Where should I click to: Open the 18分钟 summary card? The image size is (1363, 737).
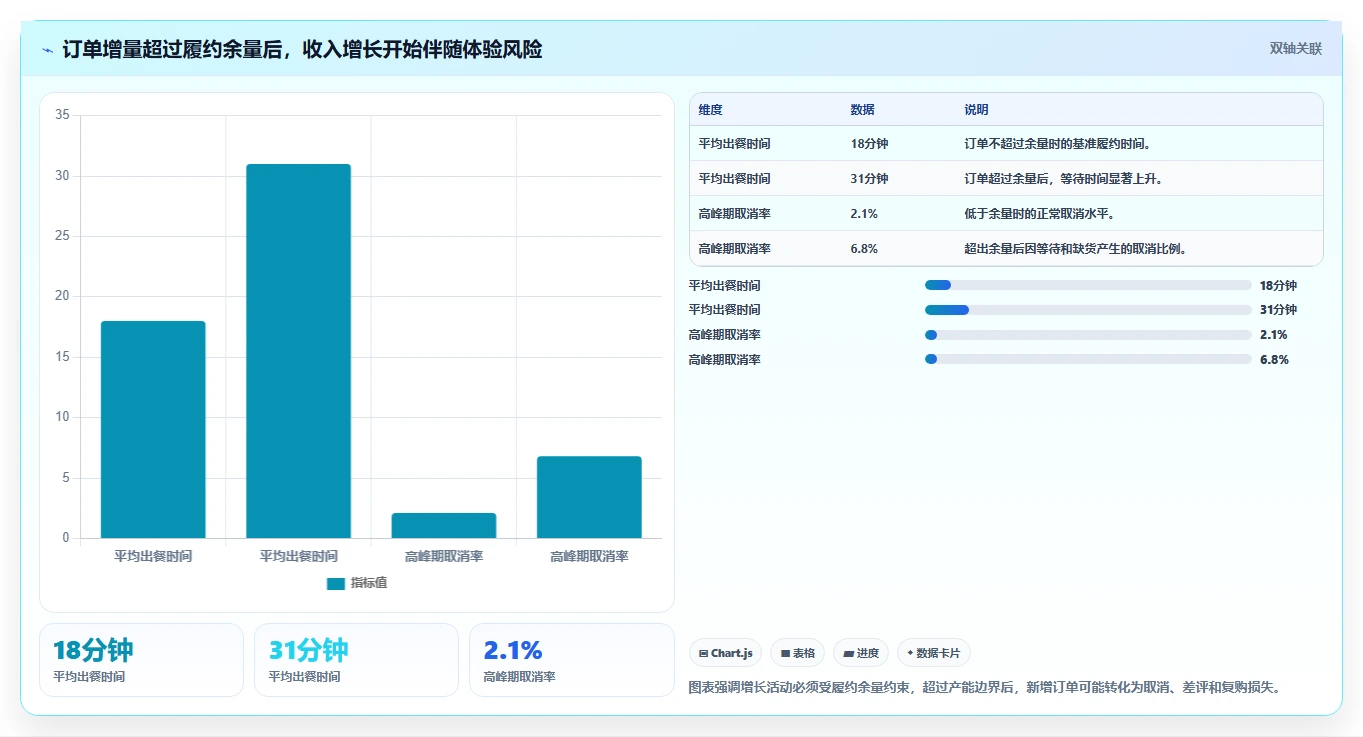point(141,660)
